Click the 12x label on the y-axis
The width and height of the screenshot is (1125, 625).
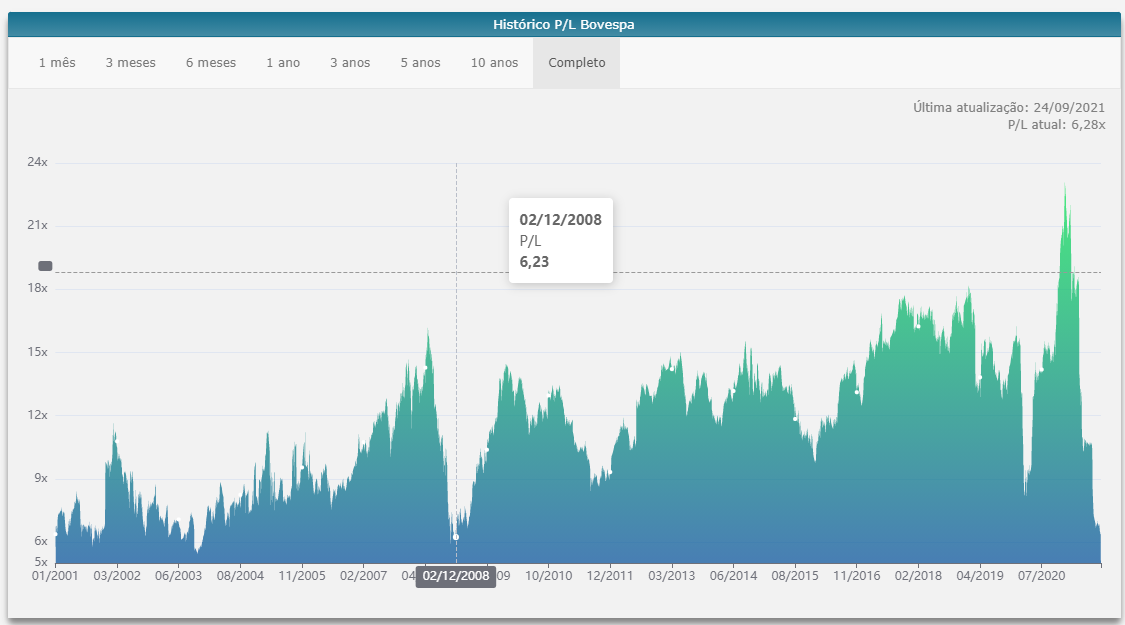pyautogui.click(x=37, y=415)
